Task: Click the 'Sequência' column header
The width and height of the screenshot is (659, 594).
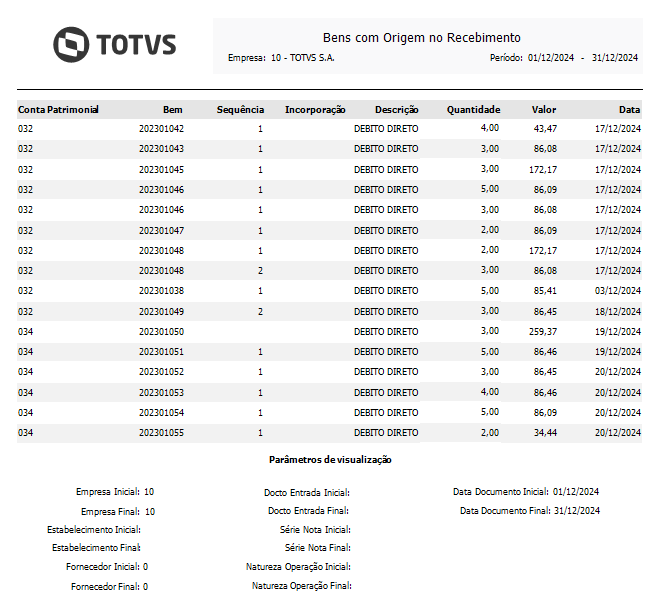Action: pos(240,110)
